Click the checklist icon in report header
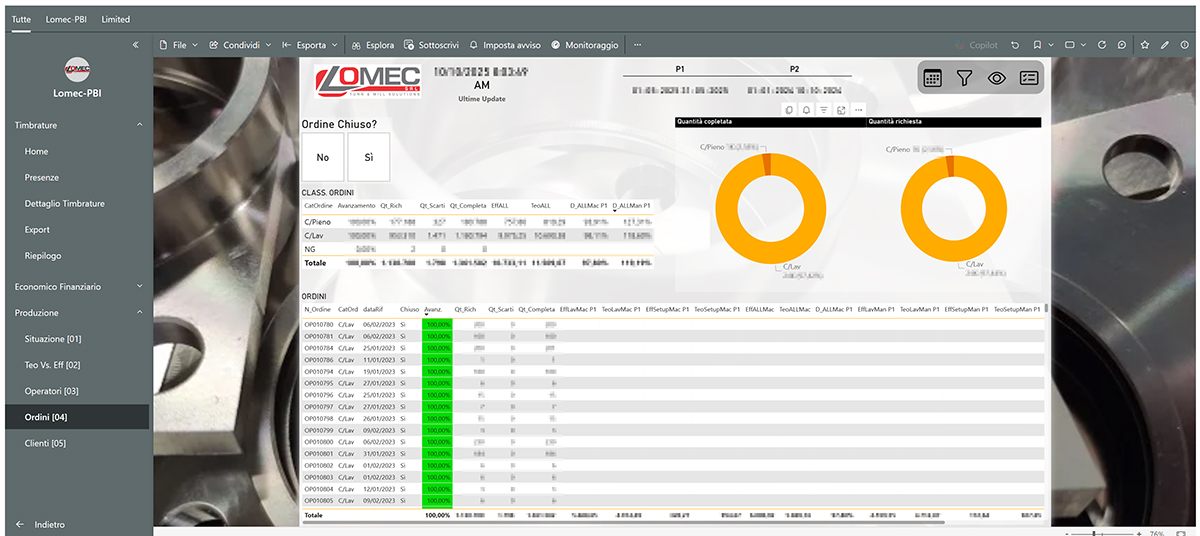This screenshot has width=1200, height=536. tap(1029, 78)
